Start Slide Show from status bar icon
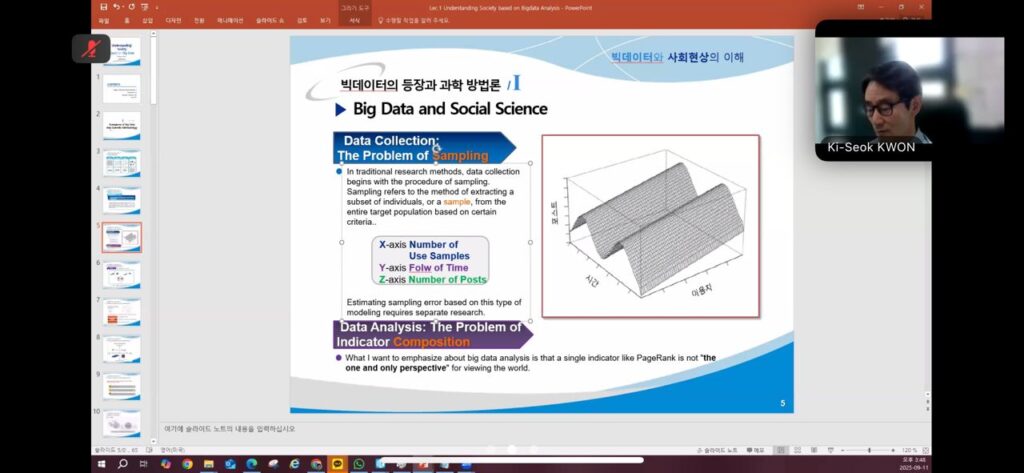The height and width of the screenshot is (473, 1024). (x=830, y=450)
